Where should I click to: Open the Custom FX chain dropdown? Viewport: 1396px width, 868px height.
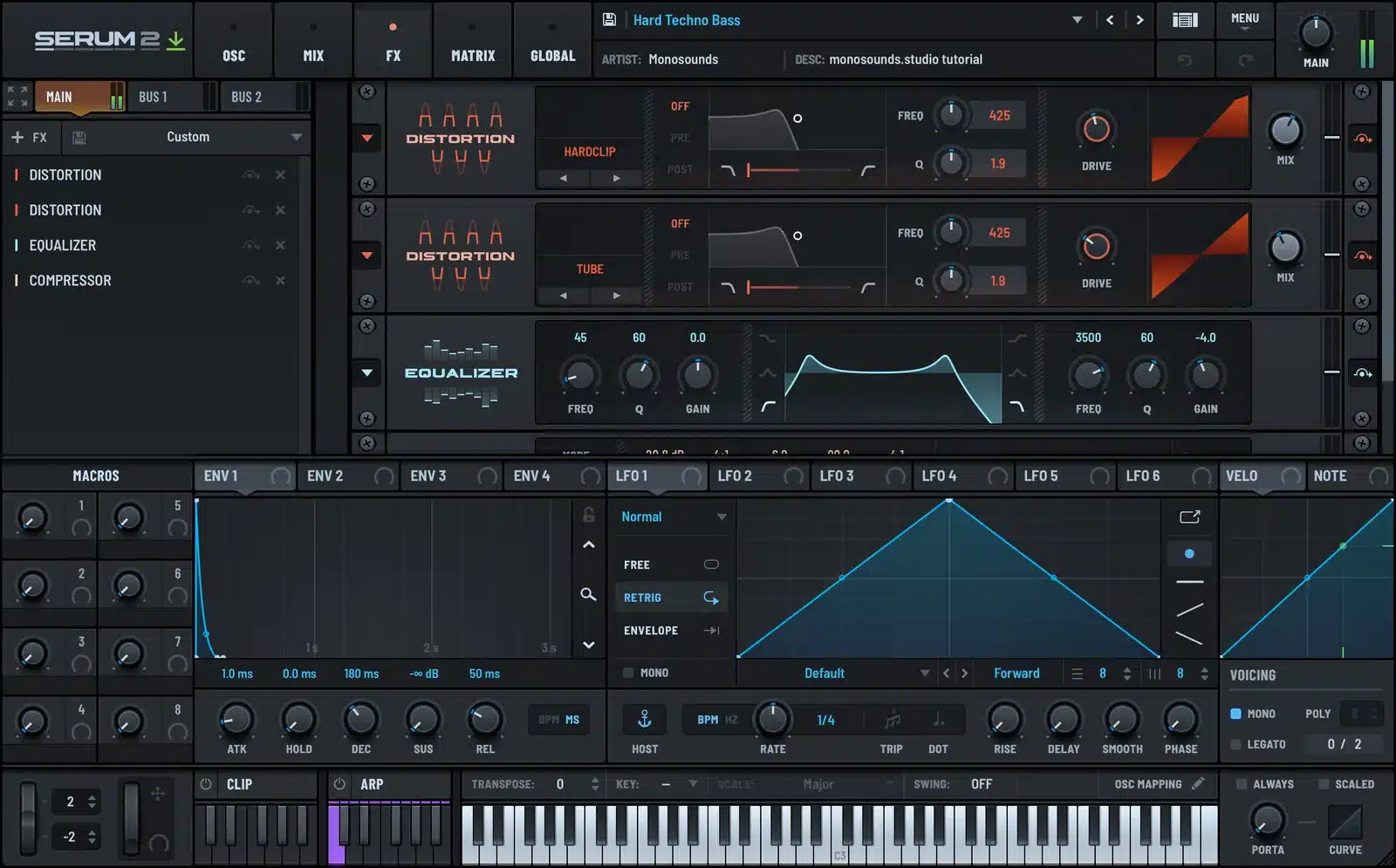(x=297, y=137)
